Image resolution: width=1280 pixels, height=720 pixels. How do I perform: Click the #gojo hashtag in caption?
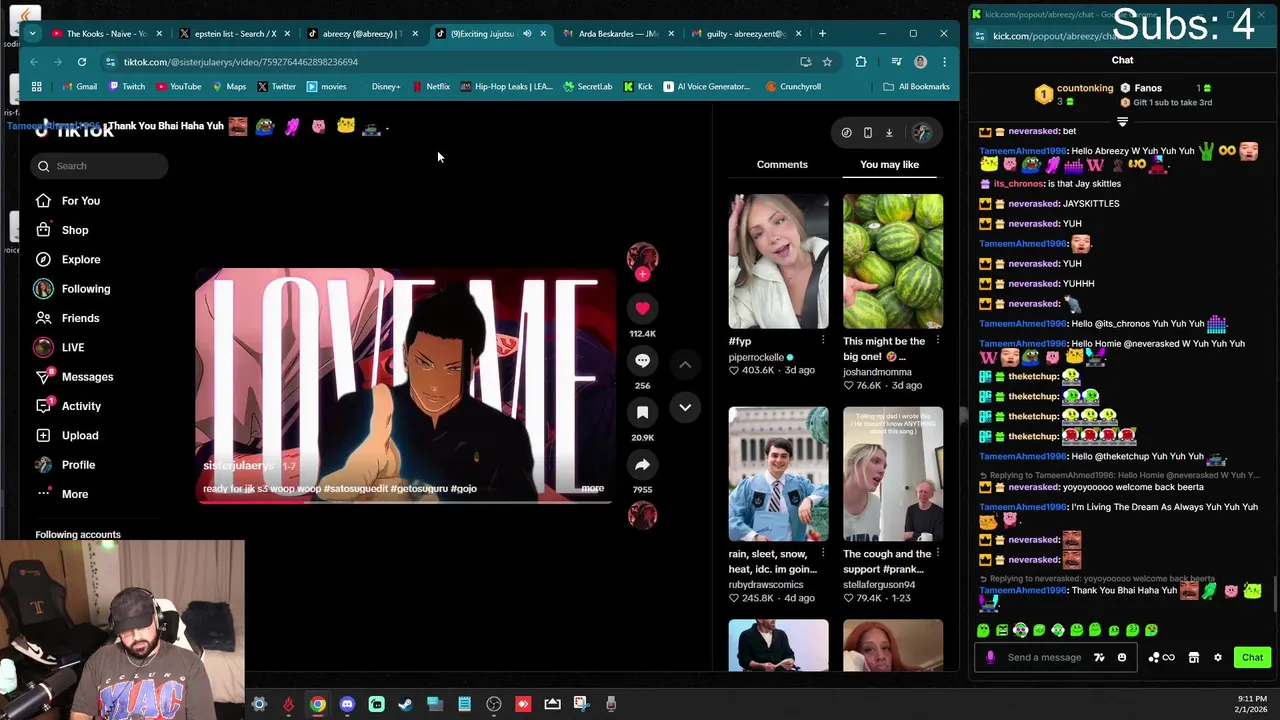(463, 489)
